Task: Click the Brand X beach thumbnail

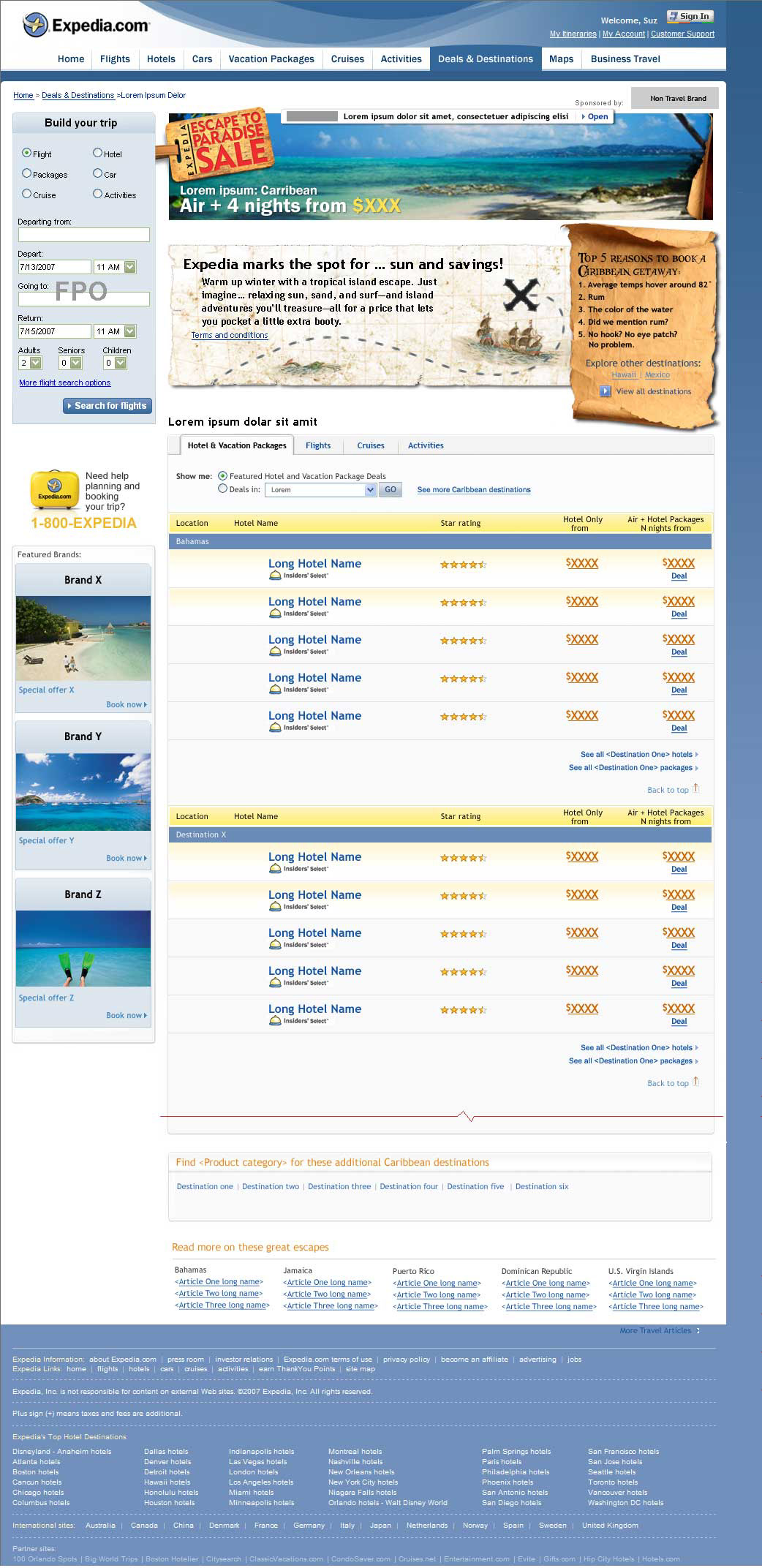Action: click(83, 638)
